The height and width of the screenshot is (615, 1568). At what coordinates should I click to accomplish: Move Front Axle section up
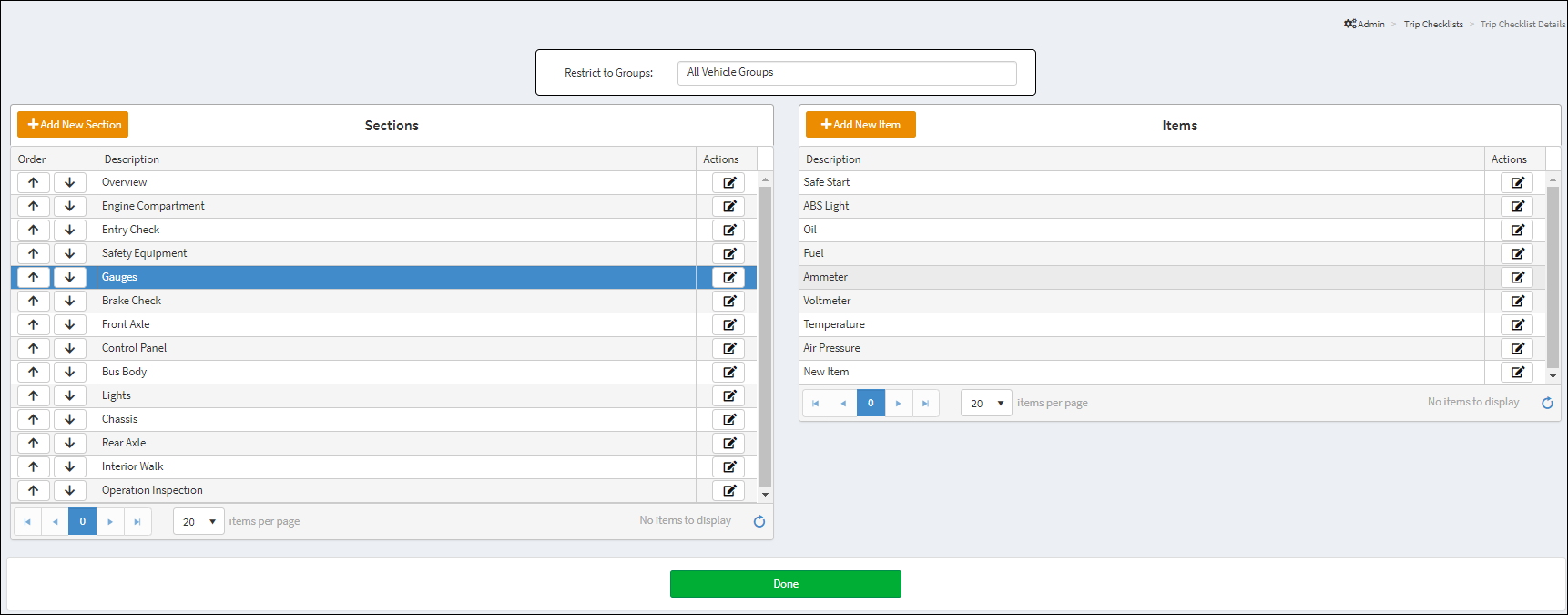(33, 324)
